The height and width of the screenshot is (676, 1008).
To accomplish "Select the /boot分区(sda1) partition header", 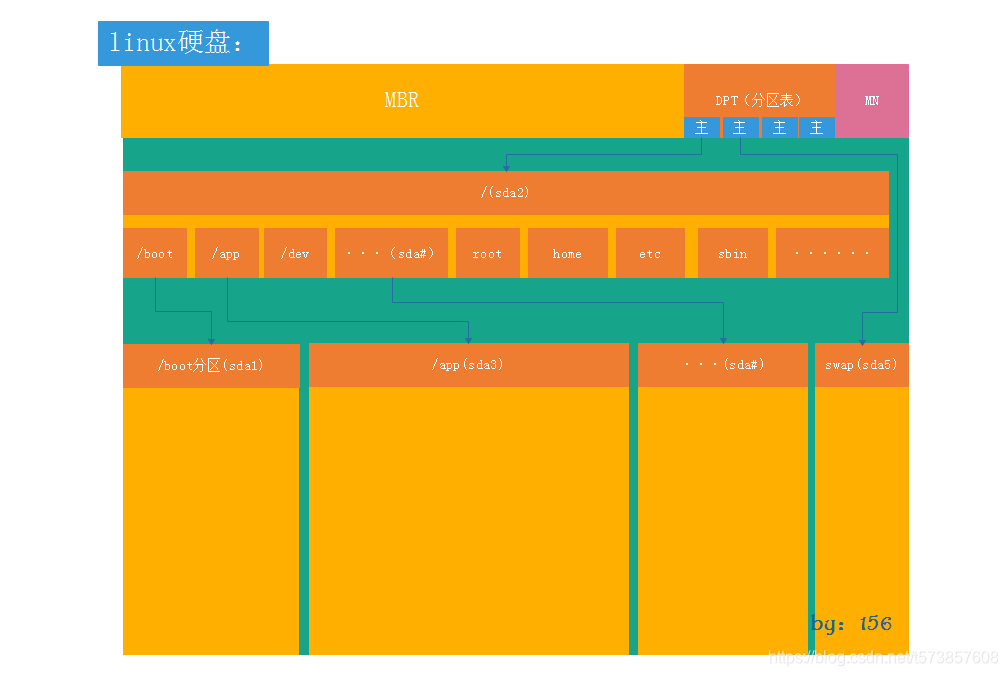I will [212, 366].
